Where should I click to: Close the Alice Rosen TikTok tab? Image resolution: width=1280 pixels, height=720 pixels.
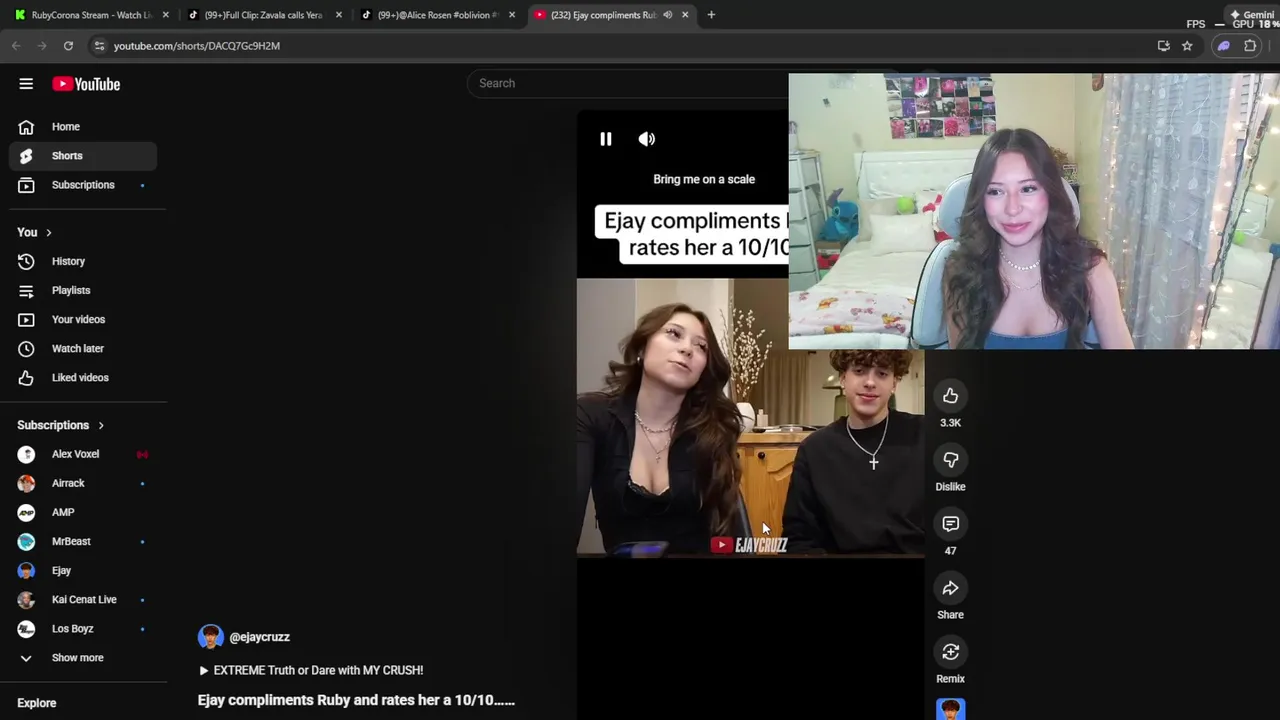pos(511,15)
